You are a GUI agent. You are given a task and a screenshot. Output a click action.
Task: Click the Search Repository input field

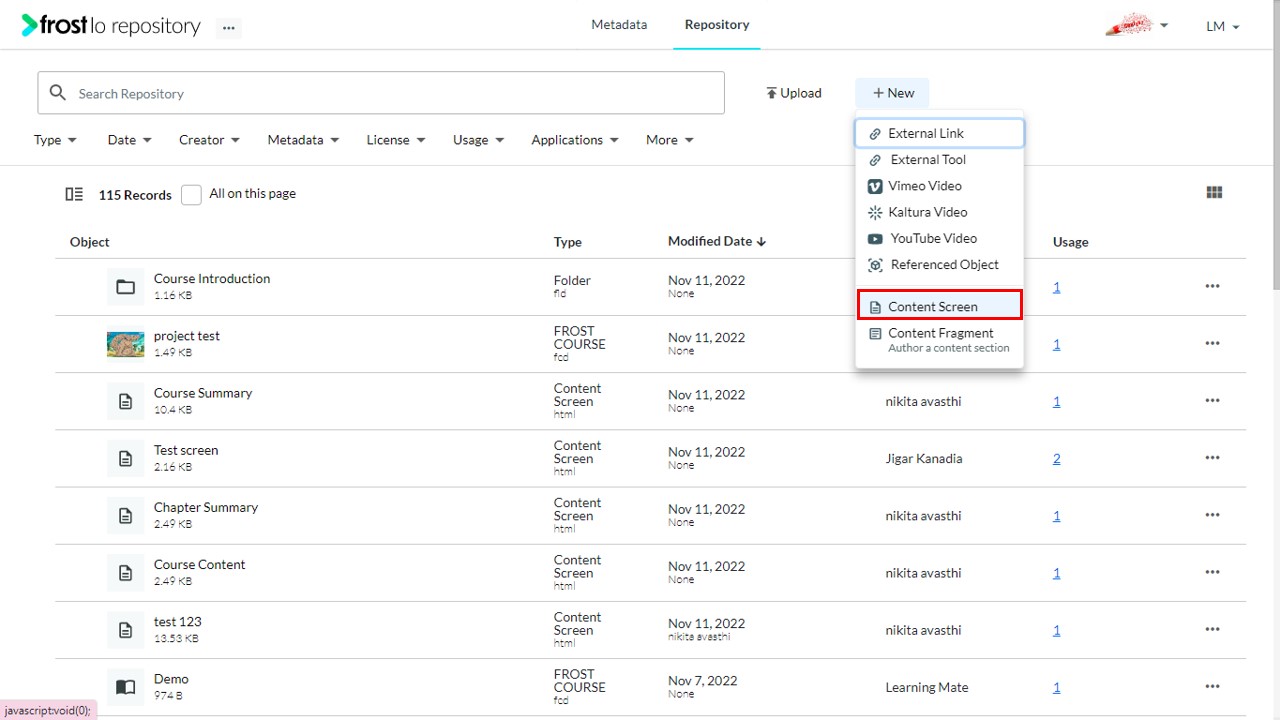click(x=381, y=93)
